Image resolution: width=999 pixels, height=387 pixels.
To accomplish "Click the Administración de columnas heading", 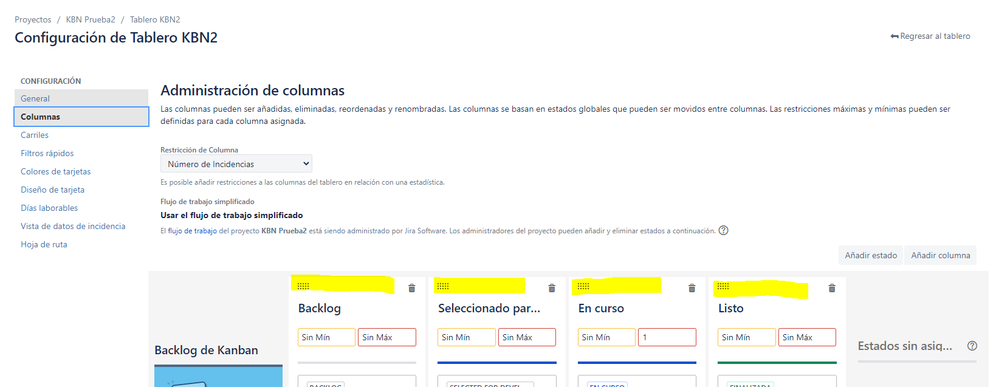I will point(252,90).
